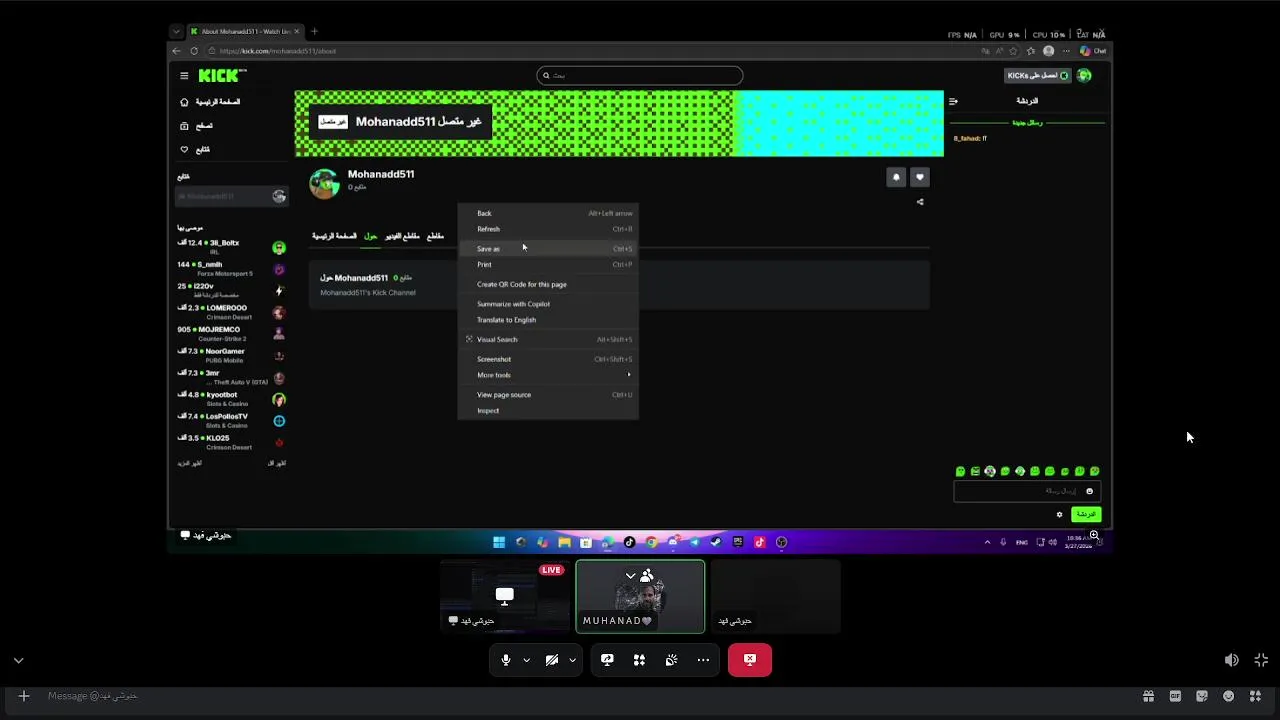Open the Kick hamburger sidebar menu
Viewport: 1280px width, 720px height.
click(x=184, y=76)
